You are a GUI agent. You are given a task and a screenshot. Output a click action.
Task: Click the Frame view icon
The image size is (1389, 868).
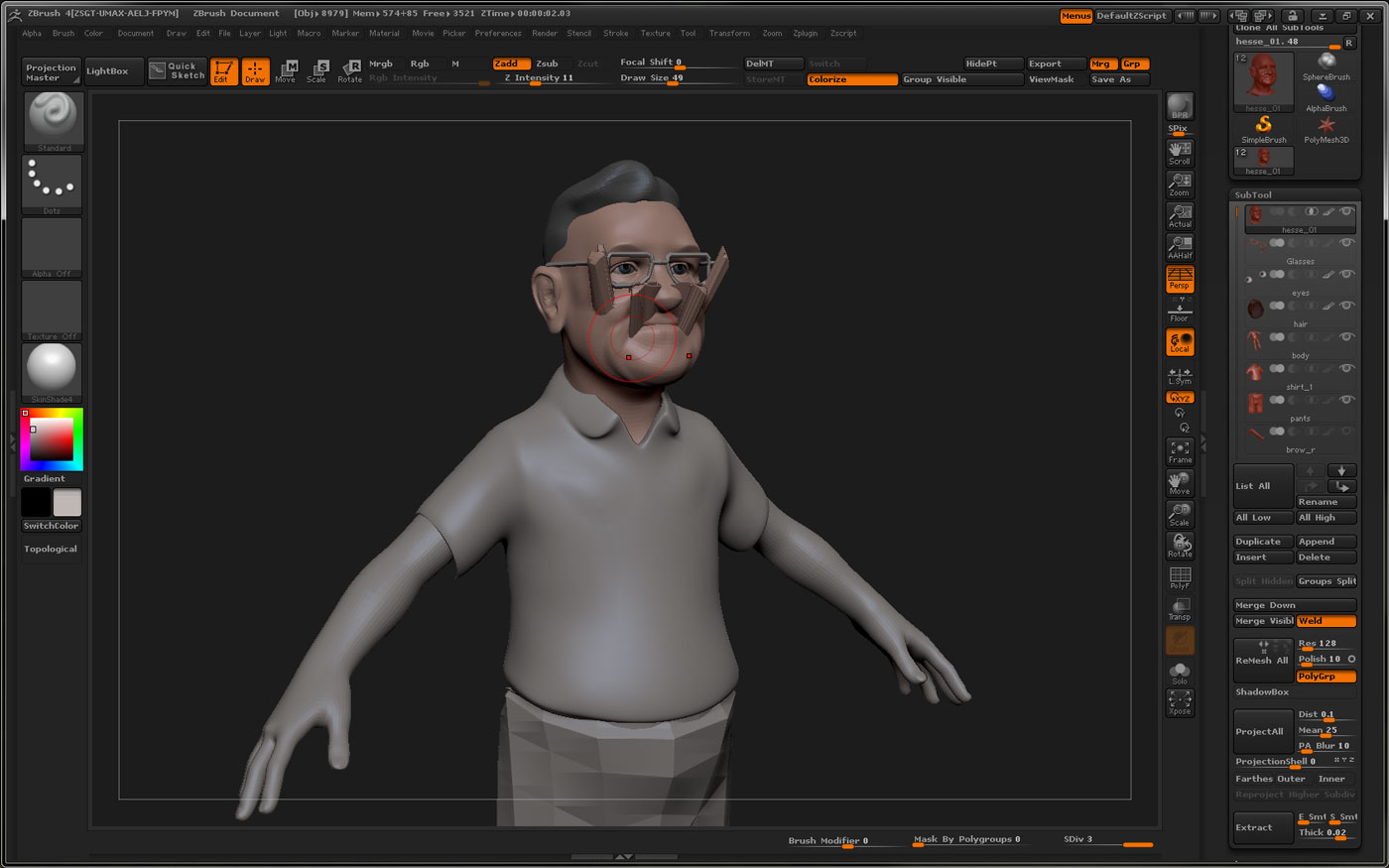click(1180, 451)
